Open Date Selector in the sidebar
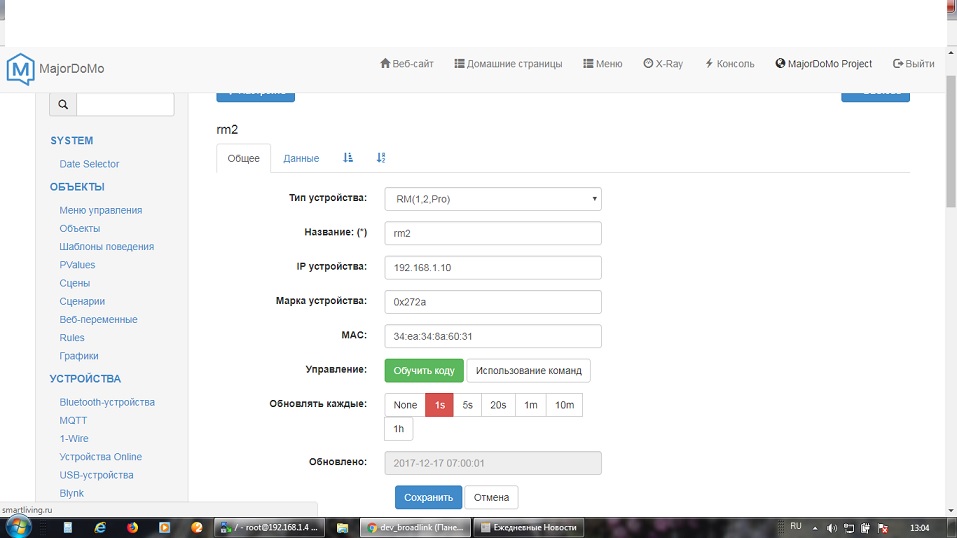Screen dimensions: 957x538 89,164
